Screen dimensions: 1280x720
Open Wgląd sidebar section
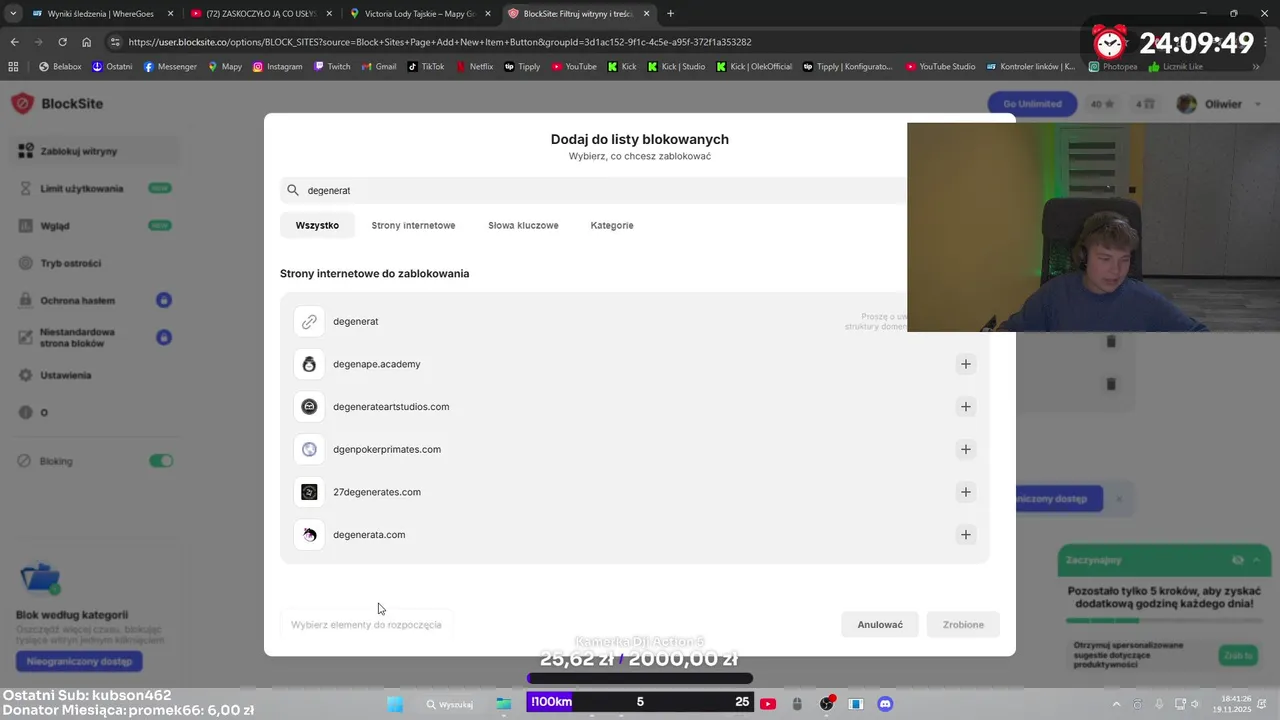pos(96,226)
